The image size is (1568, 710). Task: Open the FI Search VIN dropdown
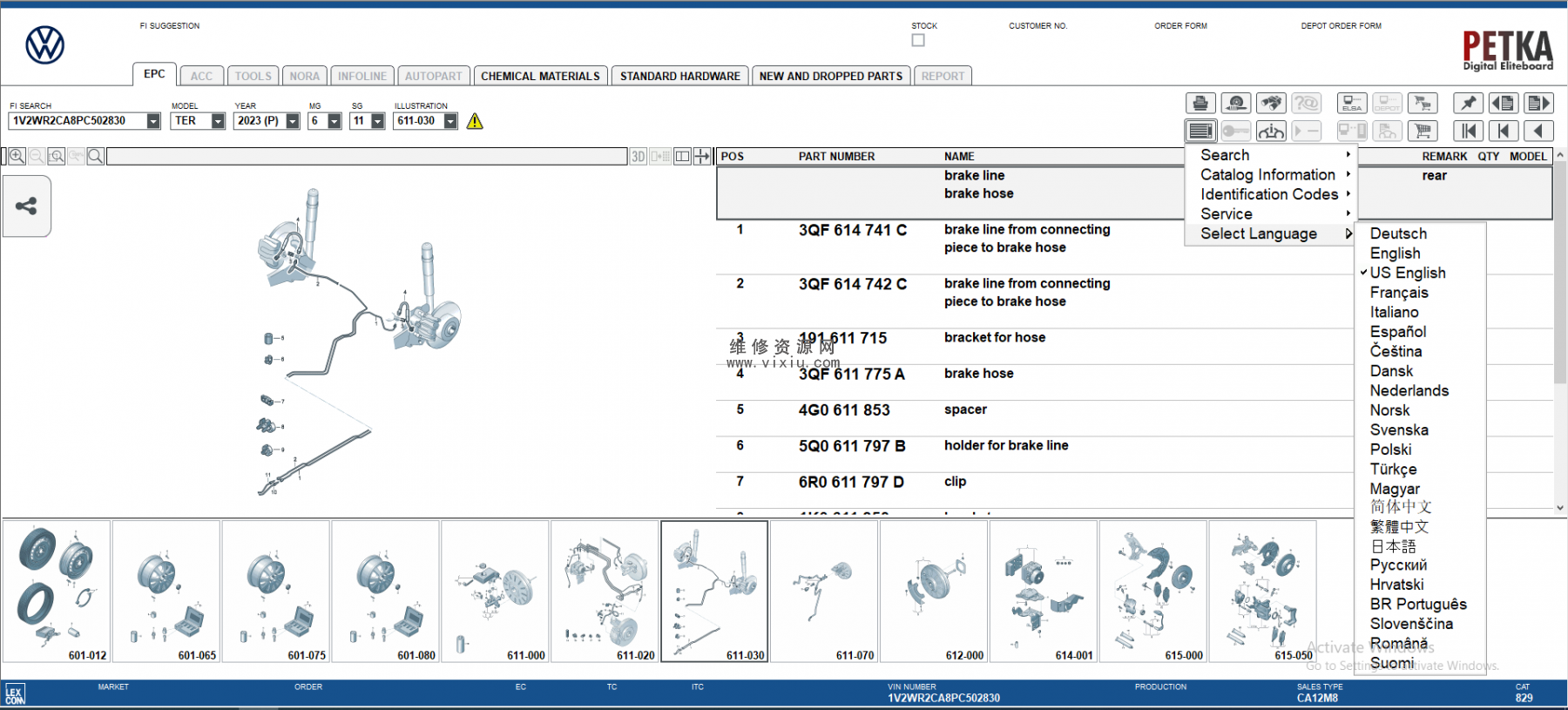(153, 121)
